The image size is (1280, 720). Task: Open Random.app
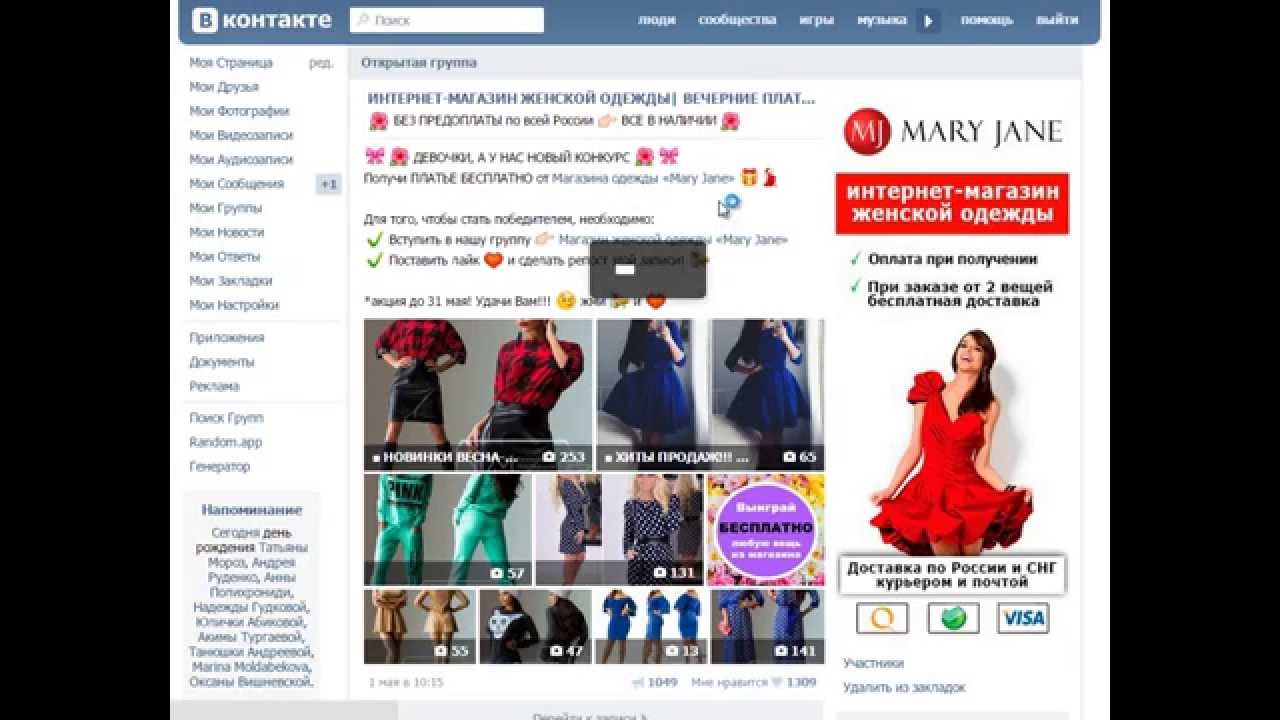tap(225, 442)
